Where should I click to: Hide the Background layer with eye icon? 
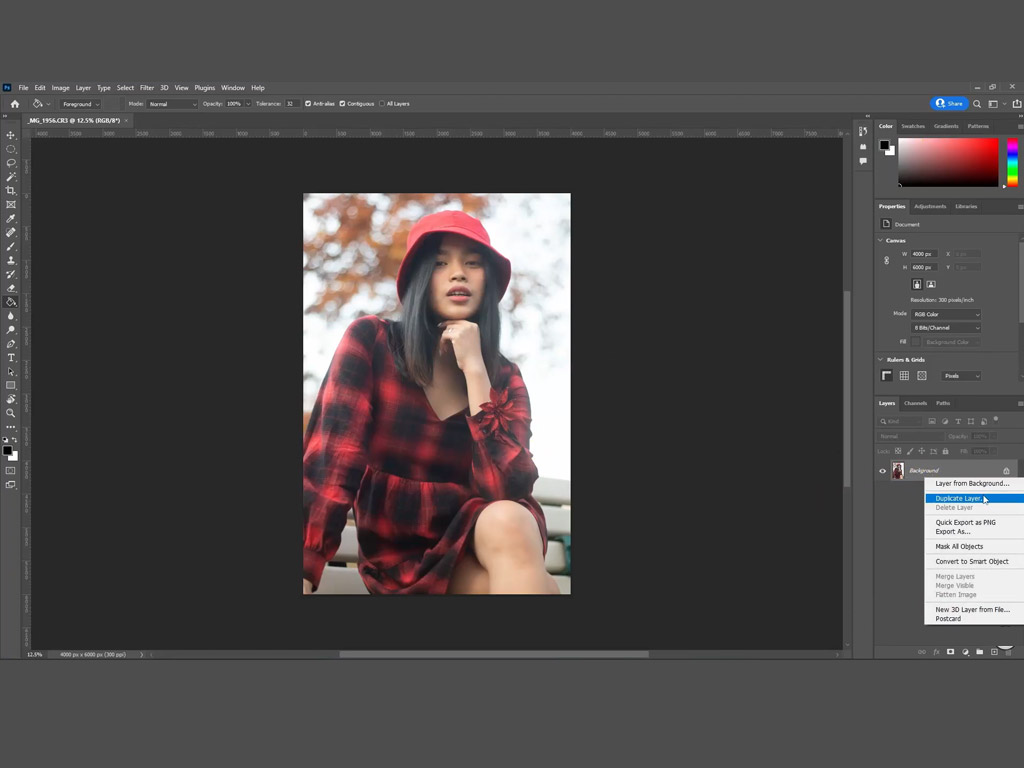click(x=882, y=471)
